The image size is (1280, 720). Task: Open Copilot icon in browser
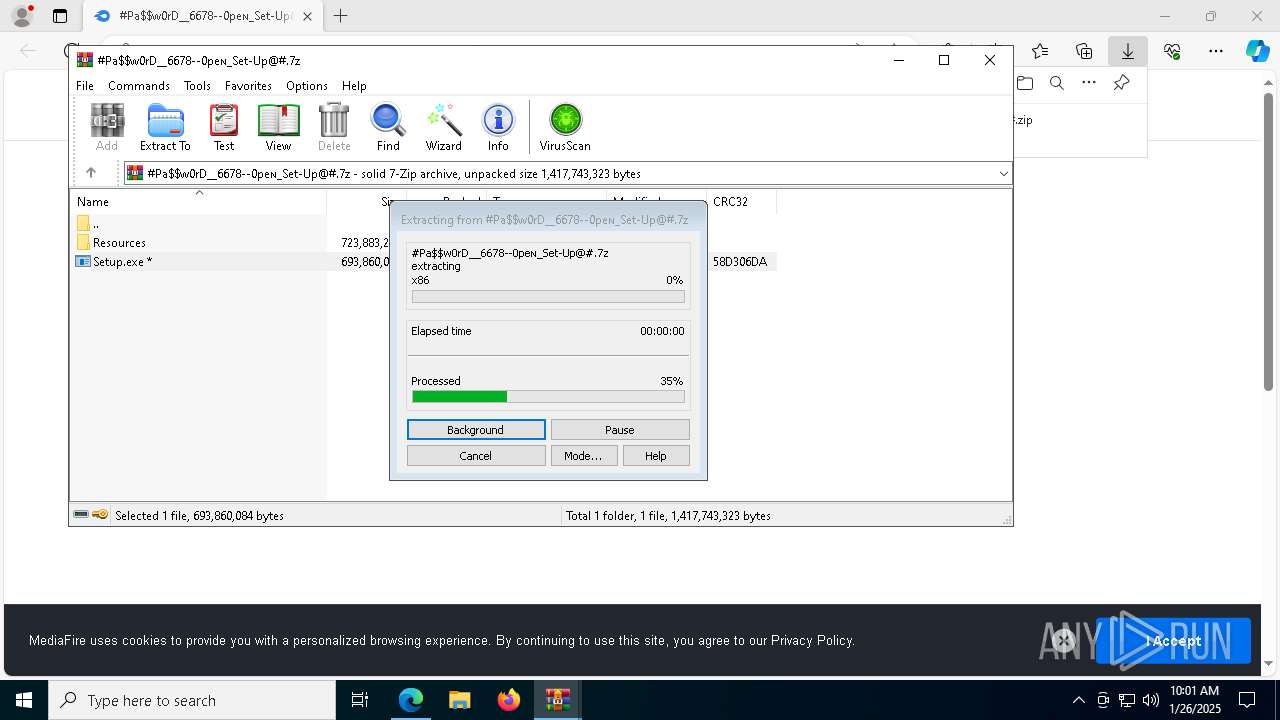click(1257, 51)
